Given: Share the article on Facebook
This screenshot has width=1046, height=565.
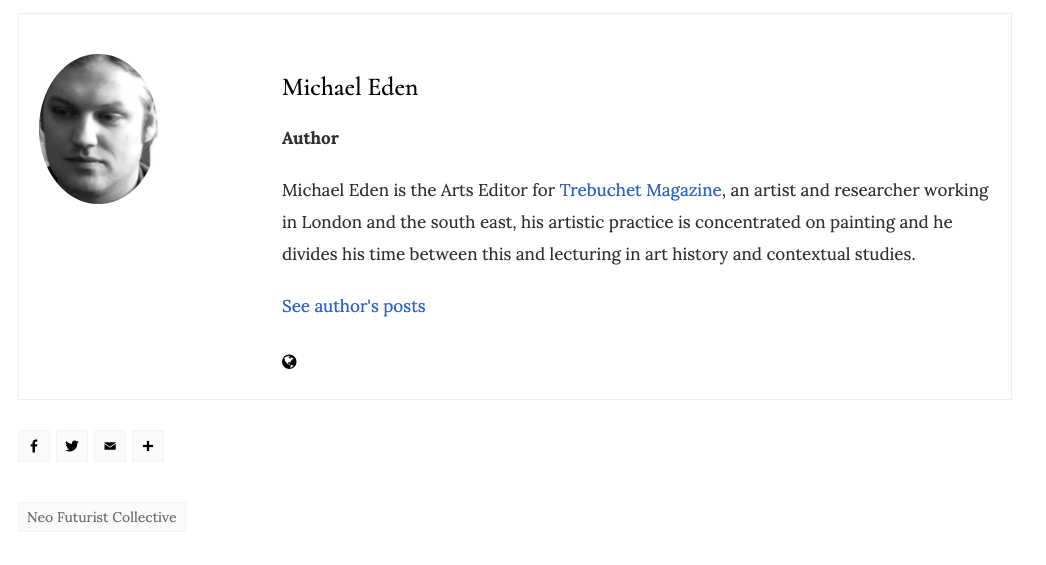Looking at the screenshot, I should [34, 446].
